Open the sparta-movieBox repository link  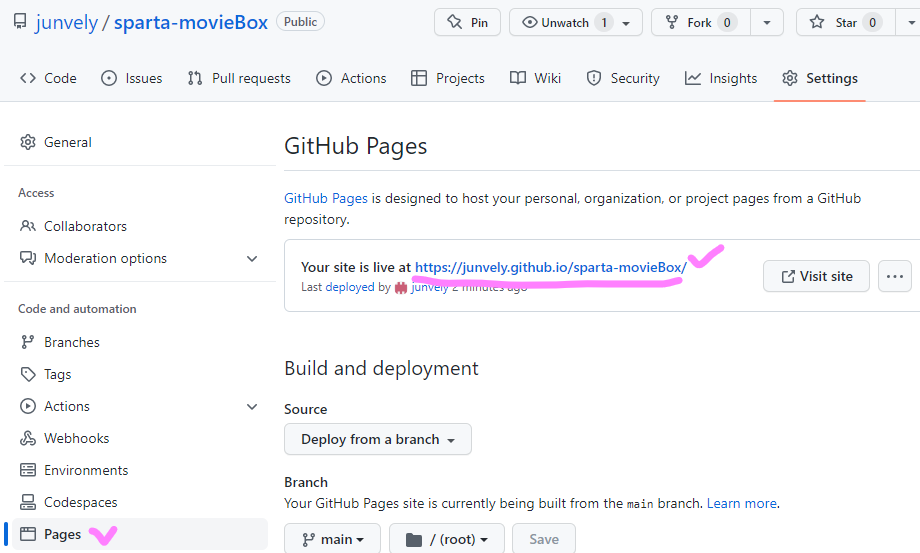click(191, 22)
